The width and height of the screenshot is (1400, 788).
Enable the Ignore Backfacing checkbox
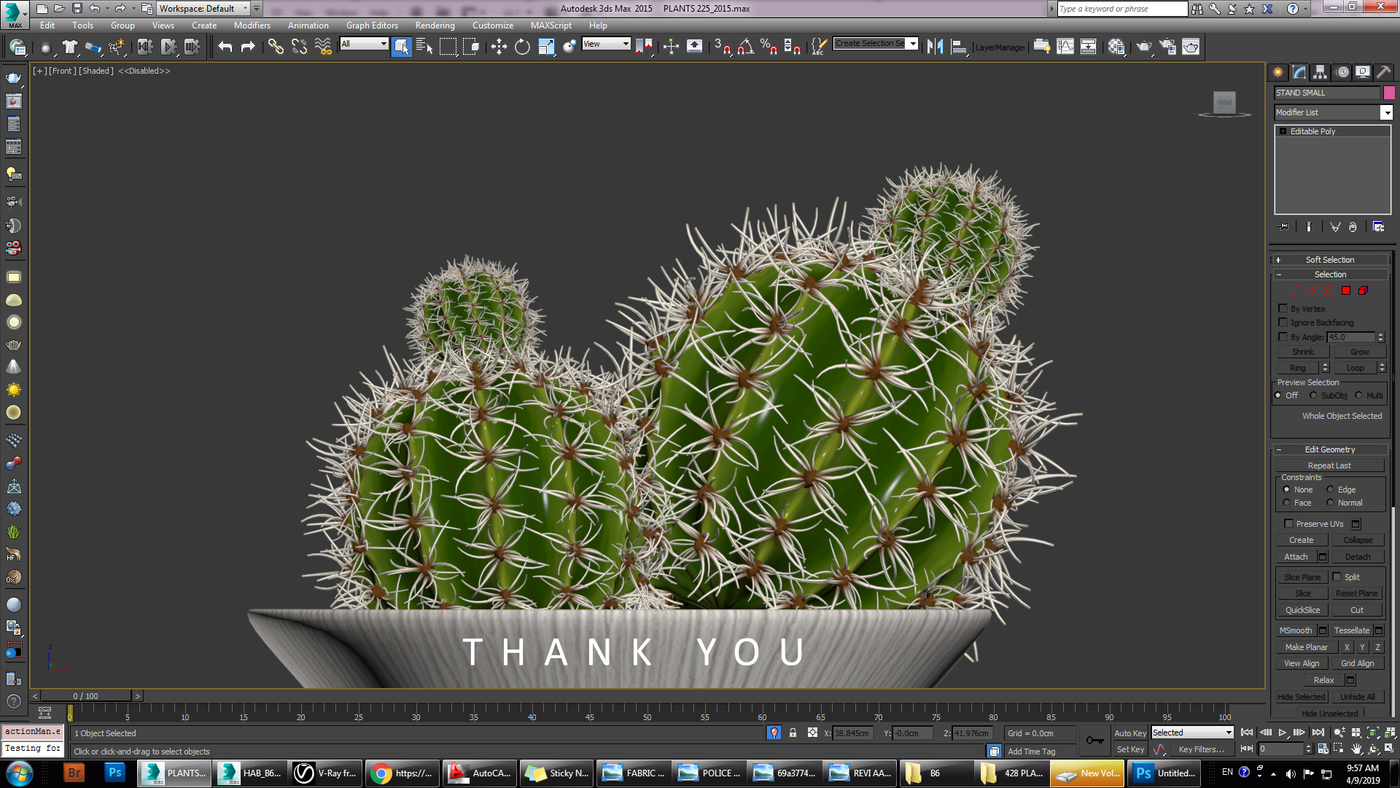pos(1283,322)
